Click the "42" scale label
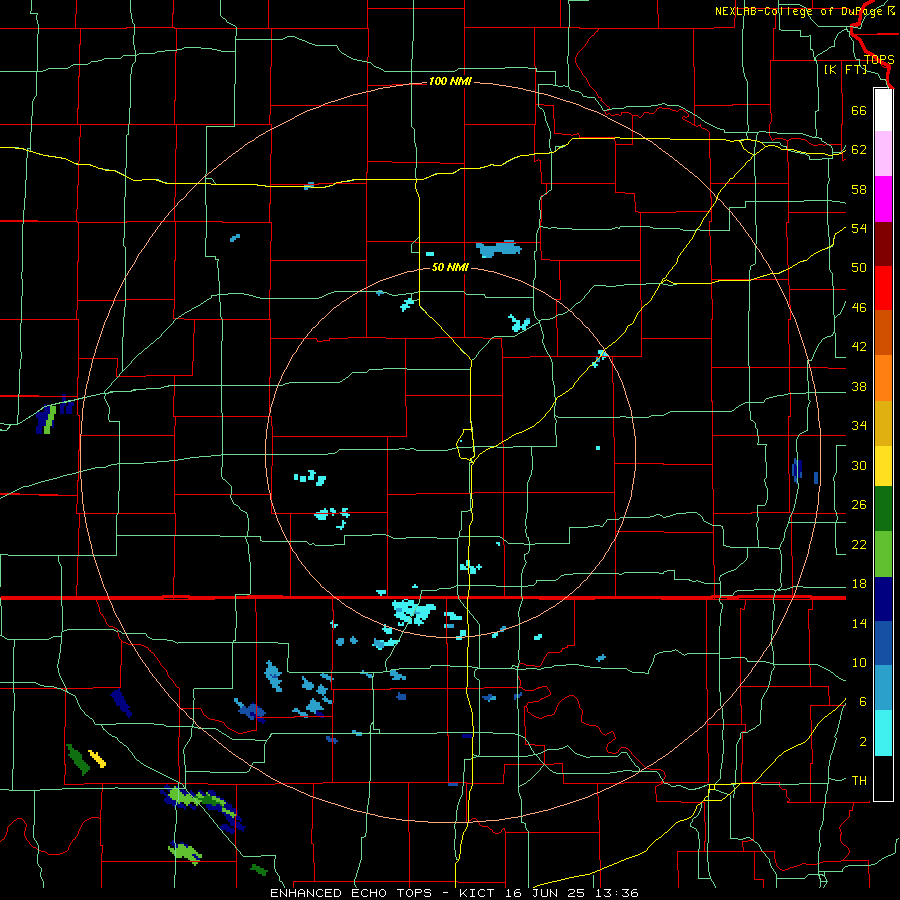900x900 pixels. [859, 347]
